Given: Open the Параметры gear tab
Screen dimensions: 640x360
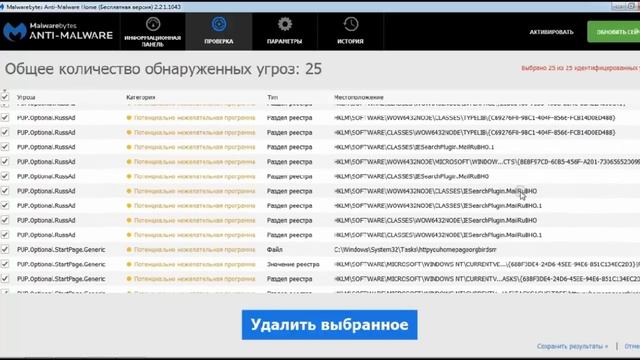Looking at the screenshot, I should click(284, 32).
